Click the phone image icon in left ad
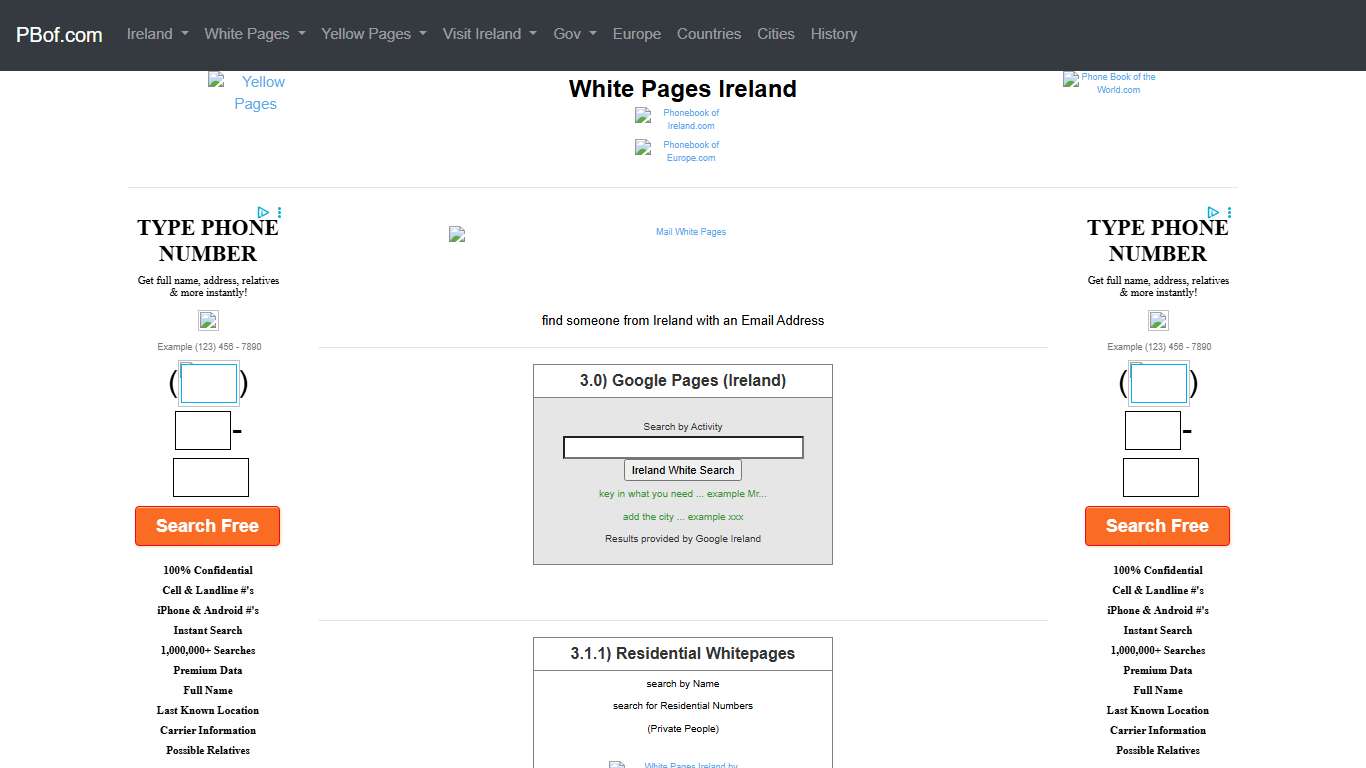 [208, 320]
